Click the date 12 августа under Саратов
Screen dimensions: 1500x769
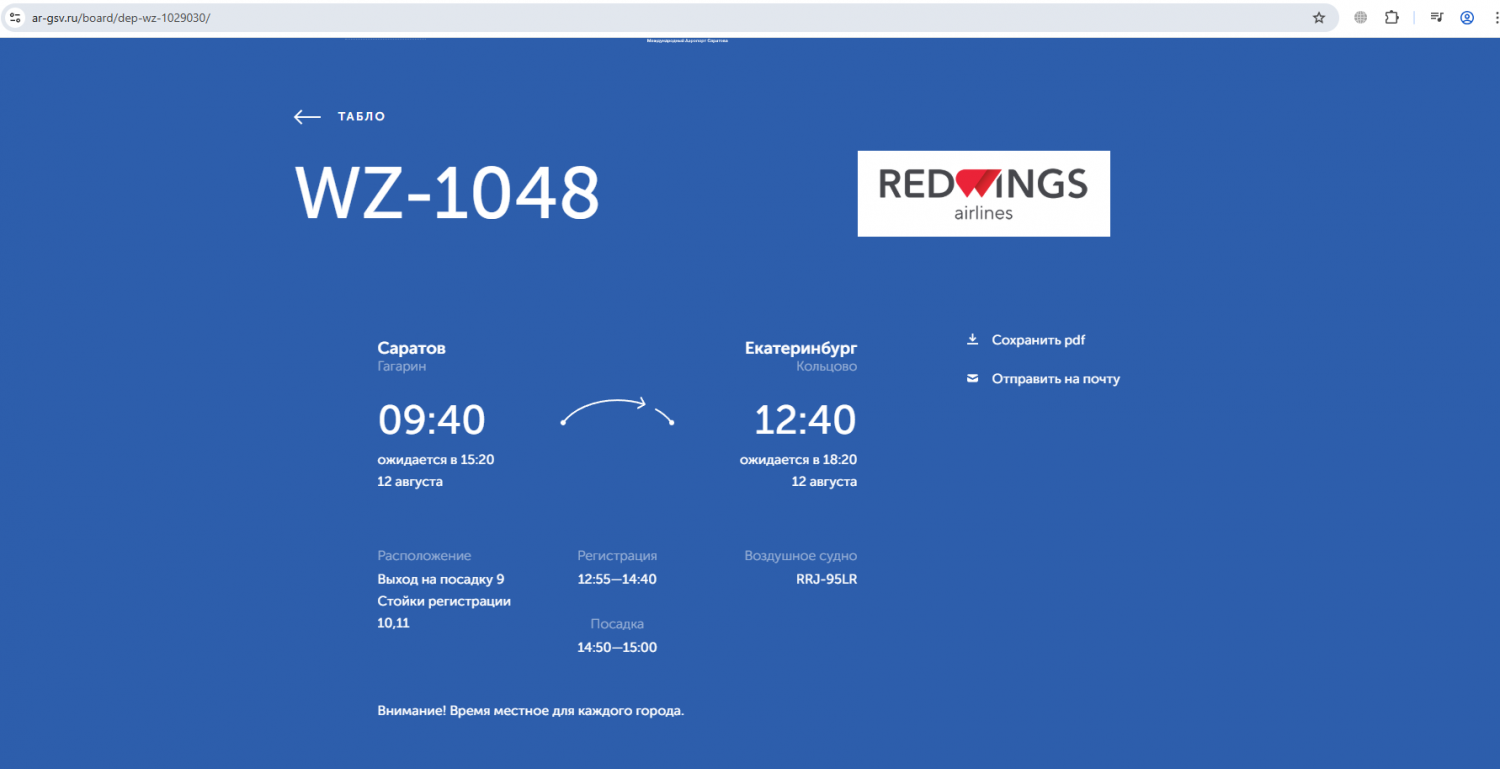(410, 482)
